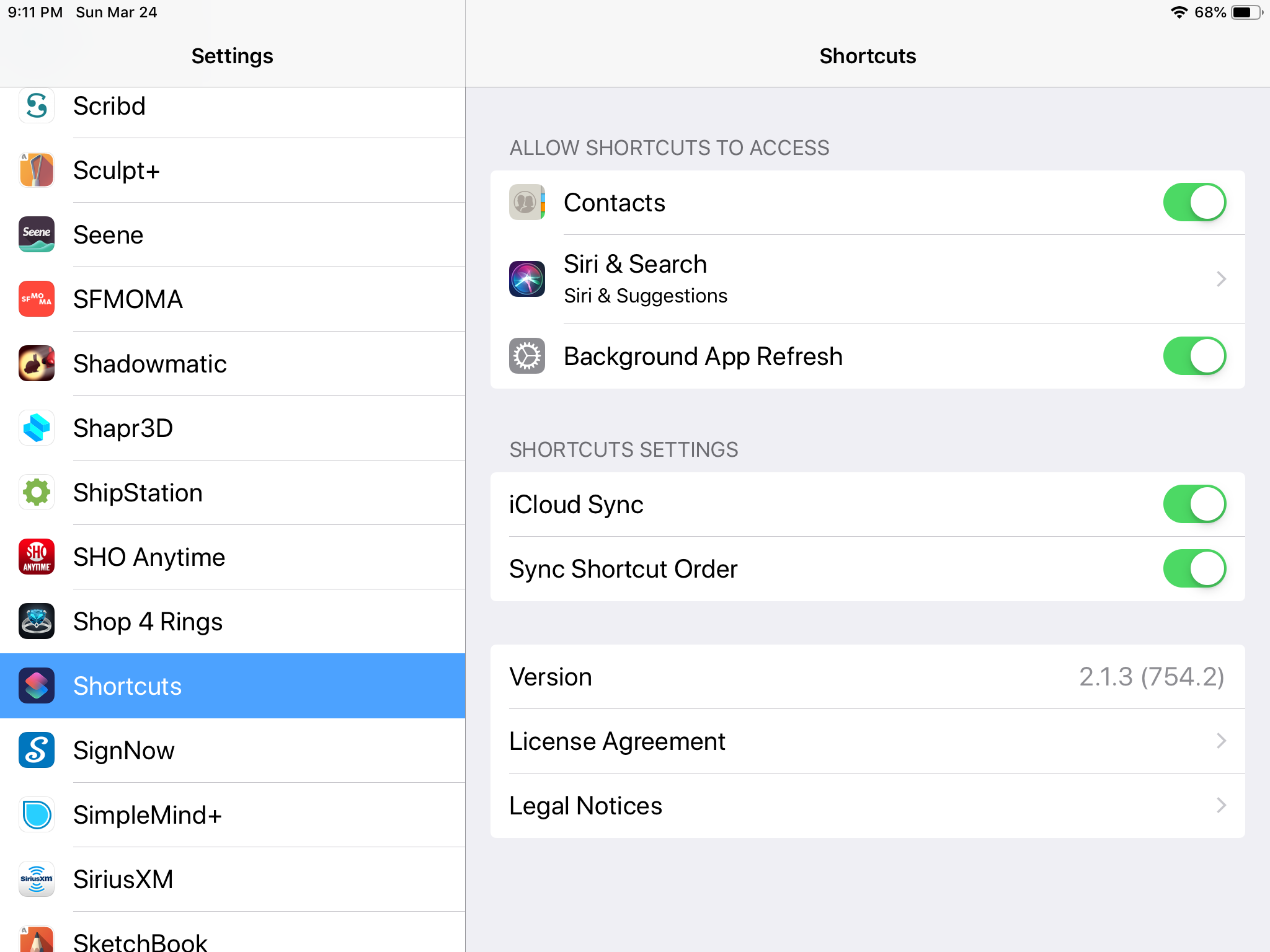Turn off Background App Refresh toggle
This screenshot has width=1270, height=952.
tap(1194, 356)
